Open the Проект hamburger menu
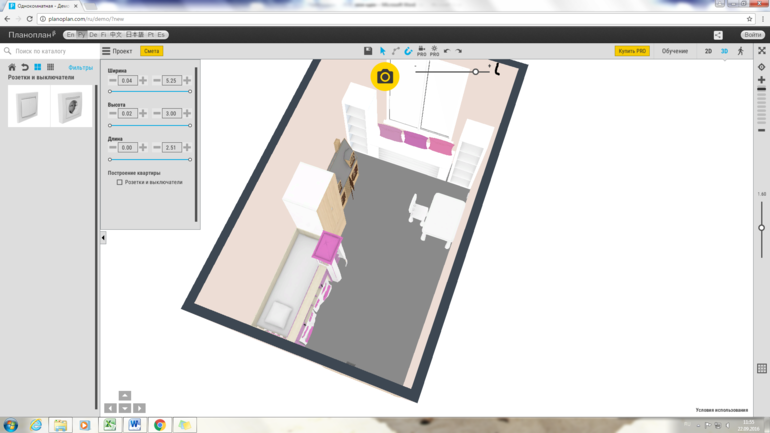Viewport: 770px width, 433px height. tap(107, 51)
